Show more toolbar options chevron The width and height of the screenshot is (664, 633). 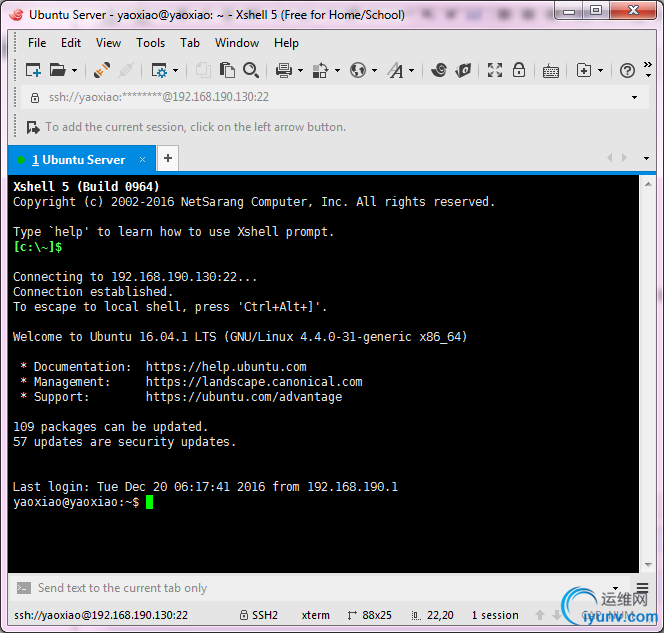coord(647,69)
